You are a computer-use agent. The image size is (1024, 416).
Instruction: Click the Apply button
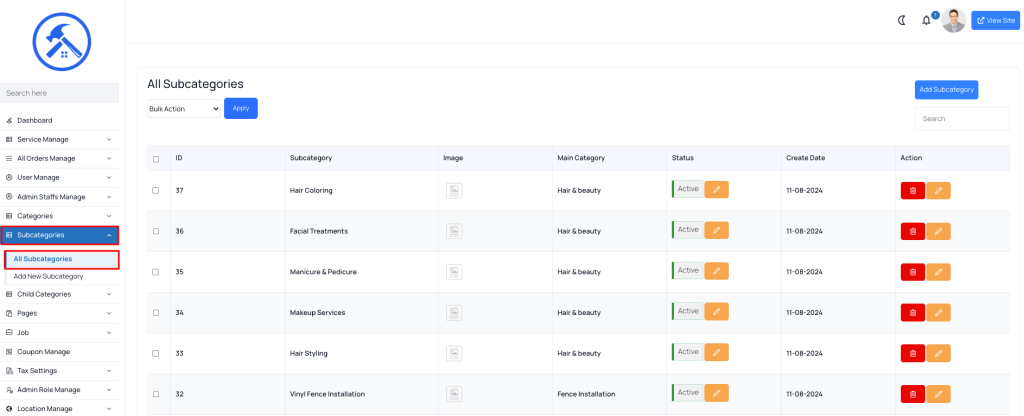tap(241, 108)
